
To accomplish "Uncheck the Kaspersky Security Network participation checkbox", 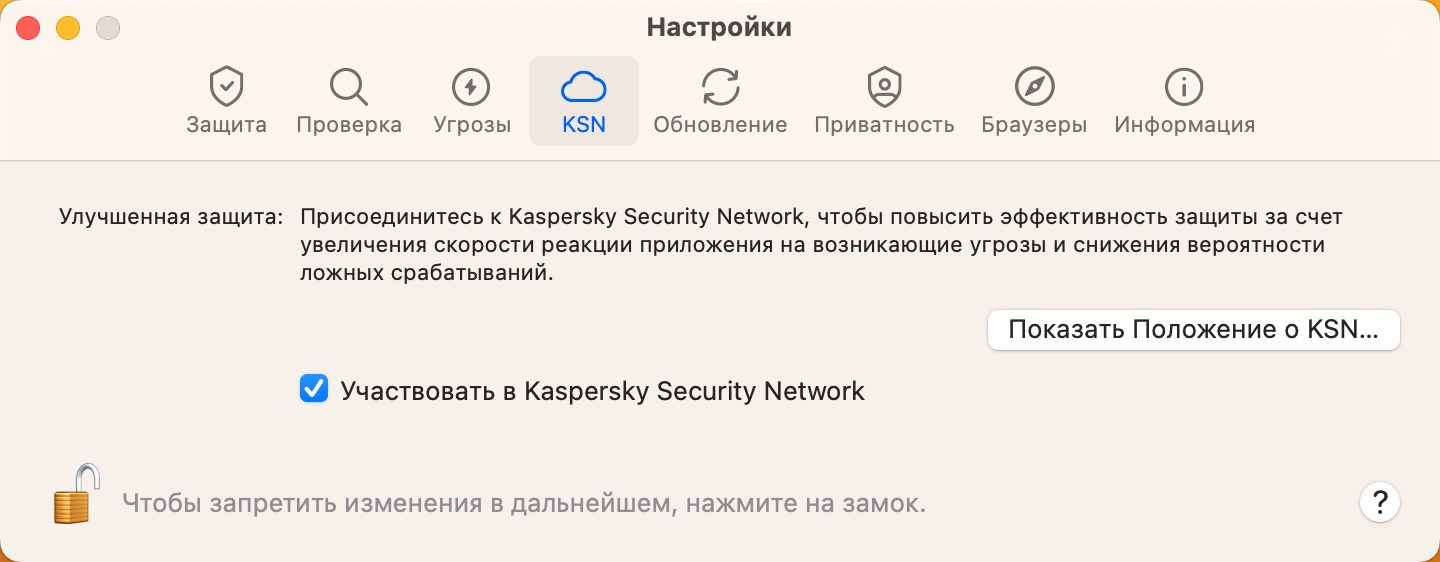I will (314, 389).
